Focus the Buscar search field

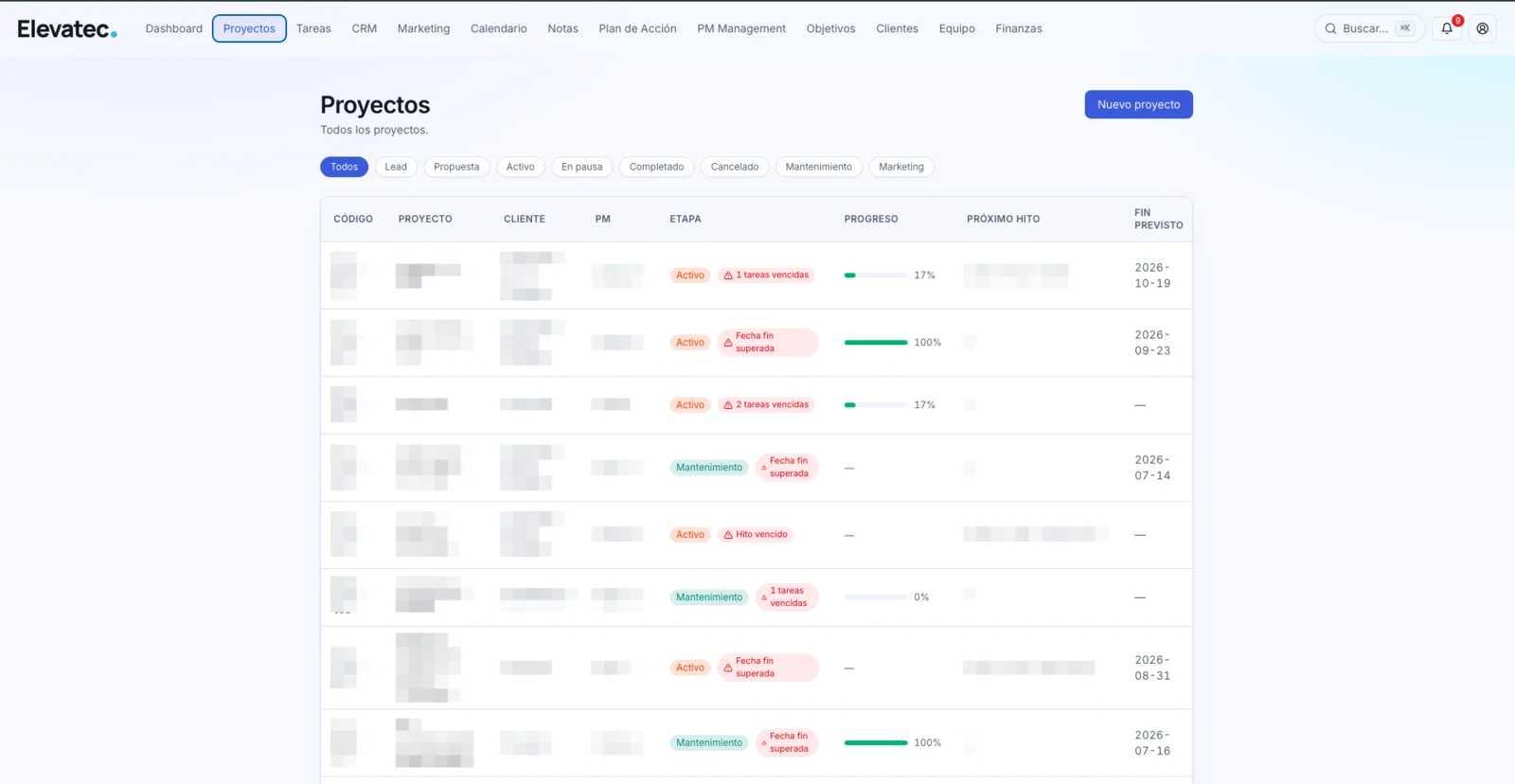1369,28
